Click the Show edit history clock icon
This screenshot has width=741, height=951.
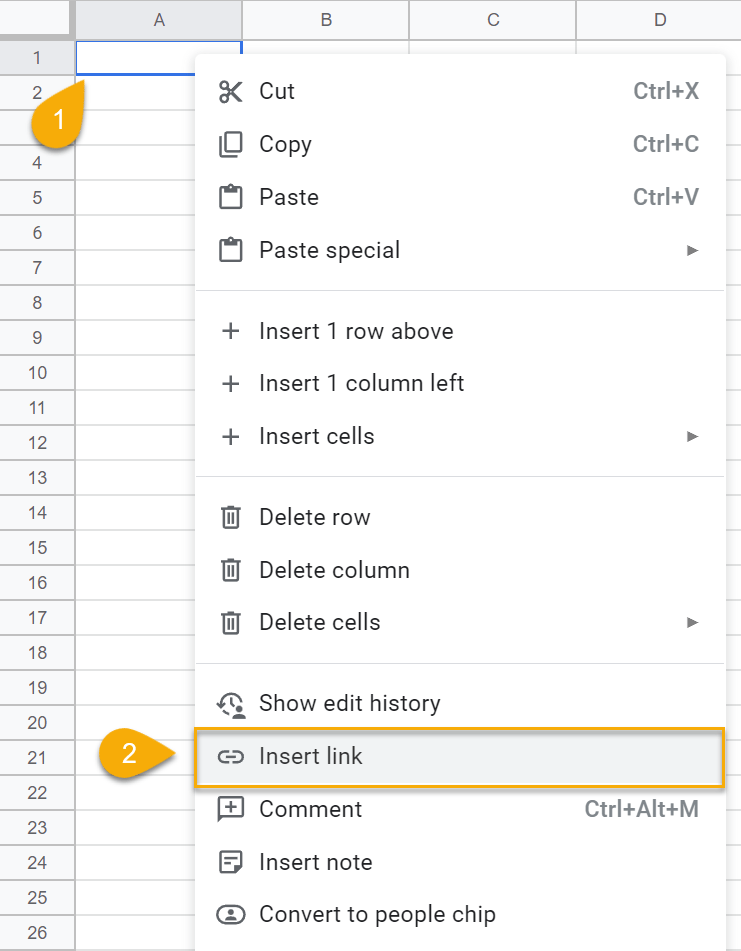pos(231,704)
